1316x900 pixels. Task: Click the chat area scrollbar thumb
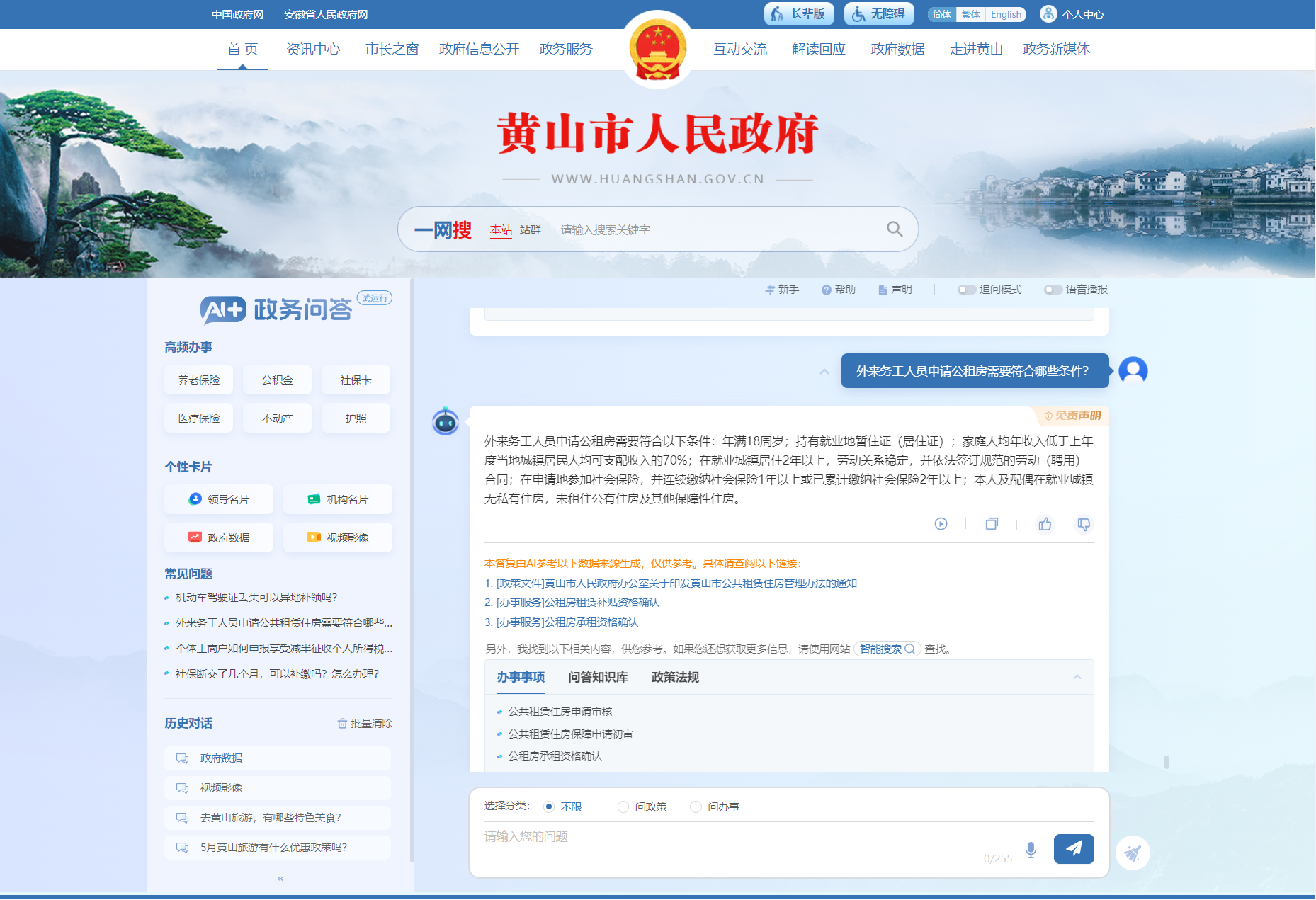[x=1166, y=762]
